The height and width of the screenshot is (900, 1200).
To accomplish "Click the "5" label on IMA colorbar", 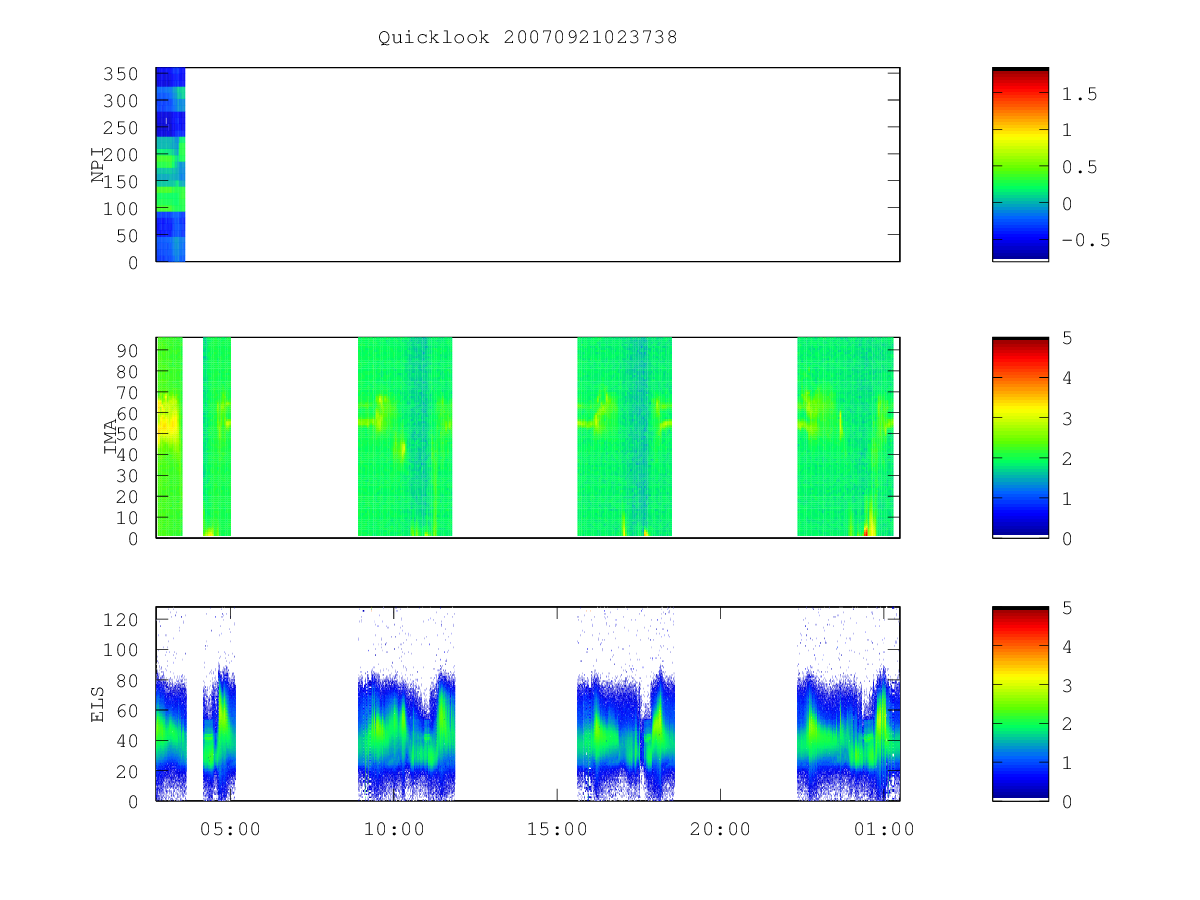I will pos(1067,338).
